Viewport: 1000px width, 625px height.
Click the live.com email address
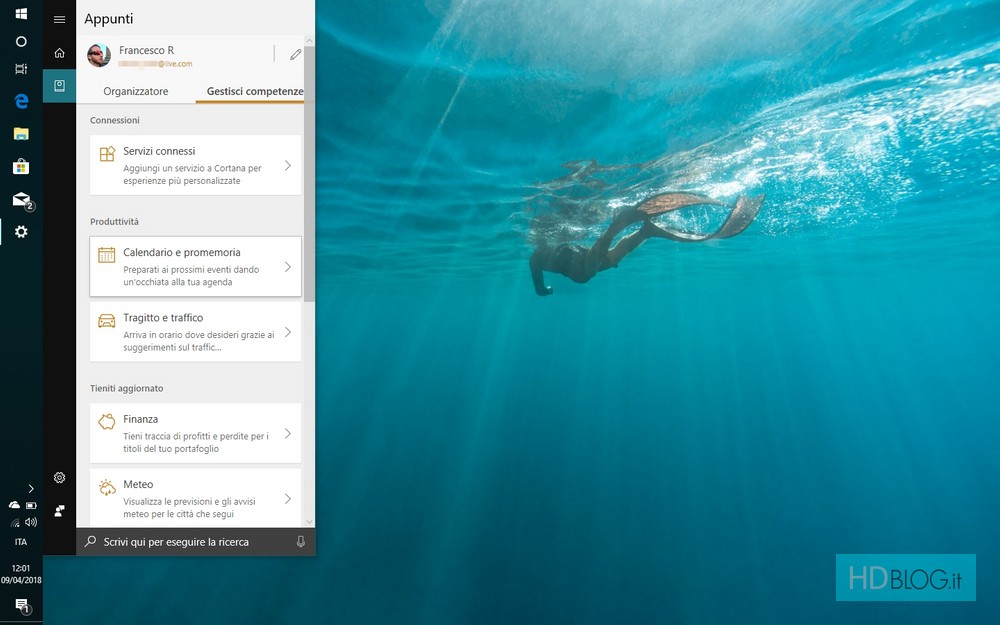click(155, 64)
